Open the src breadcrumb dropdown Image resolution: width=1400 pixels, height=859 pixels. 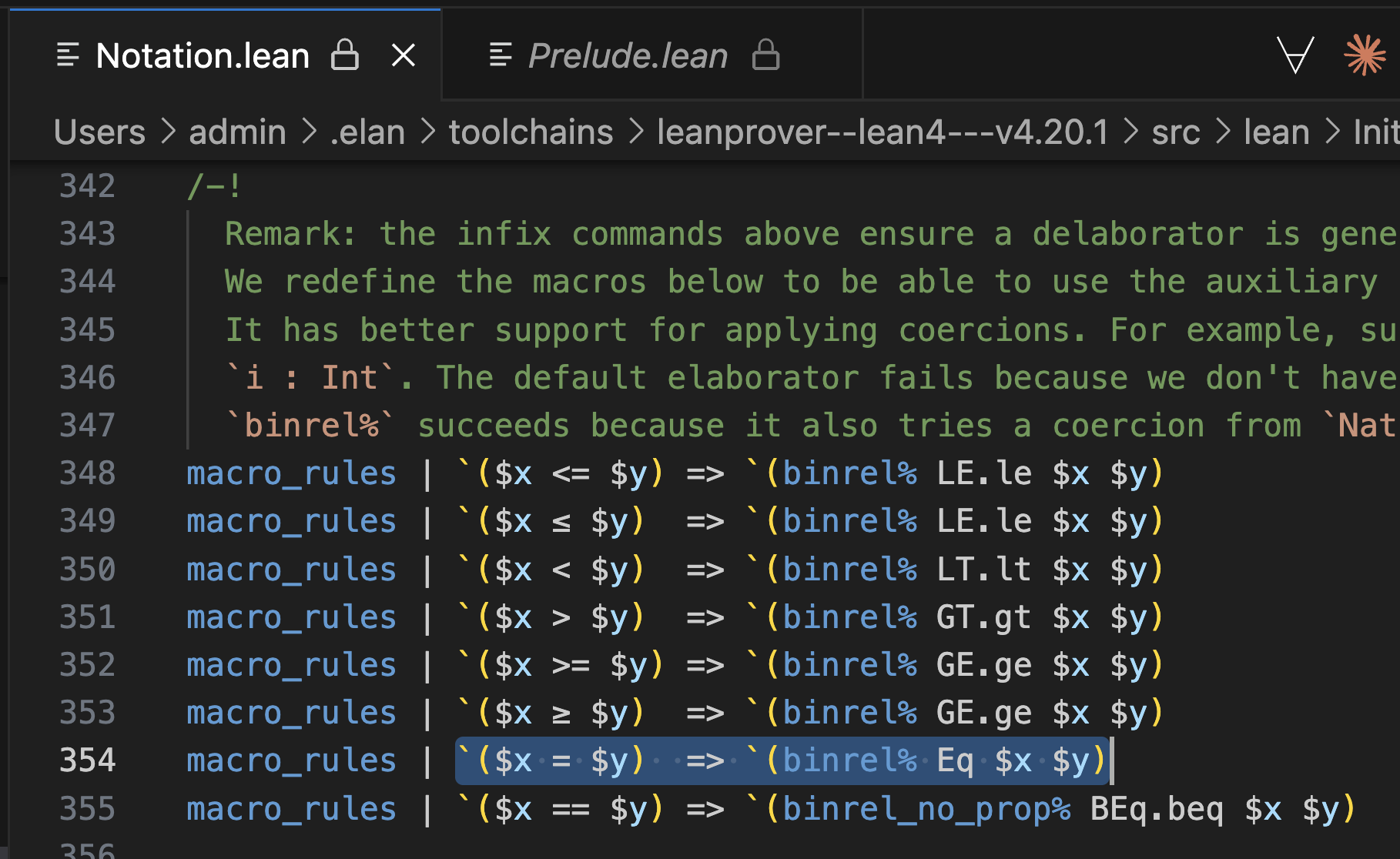pos(1175,132)
